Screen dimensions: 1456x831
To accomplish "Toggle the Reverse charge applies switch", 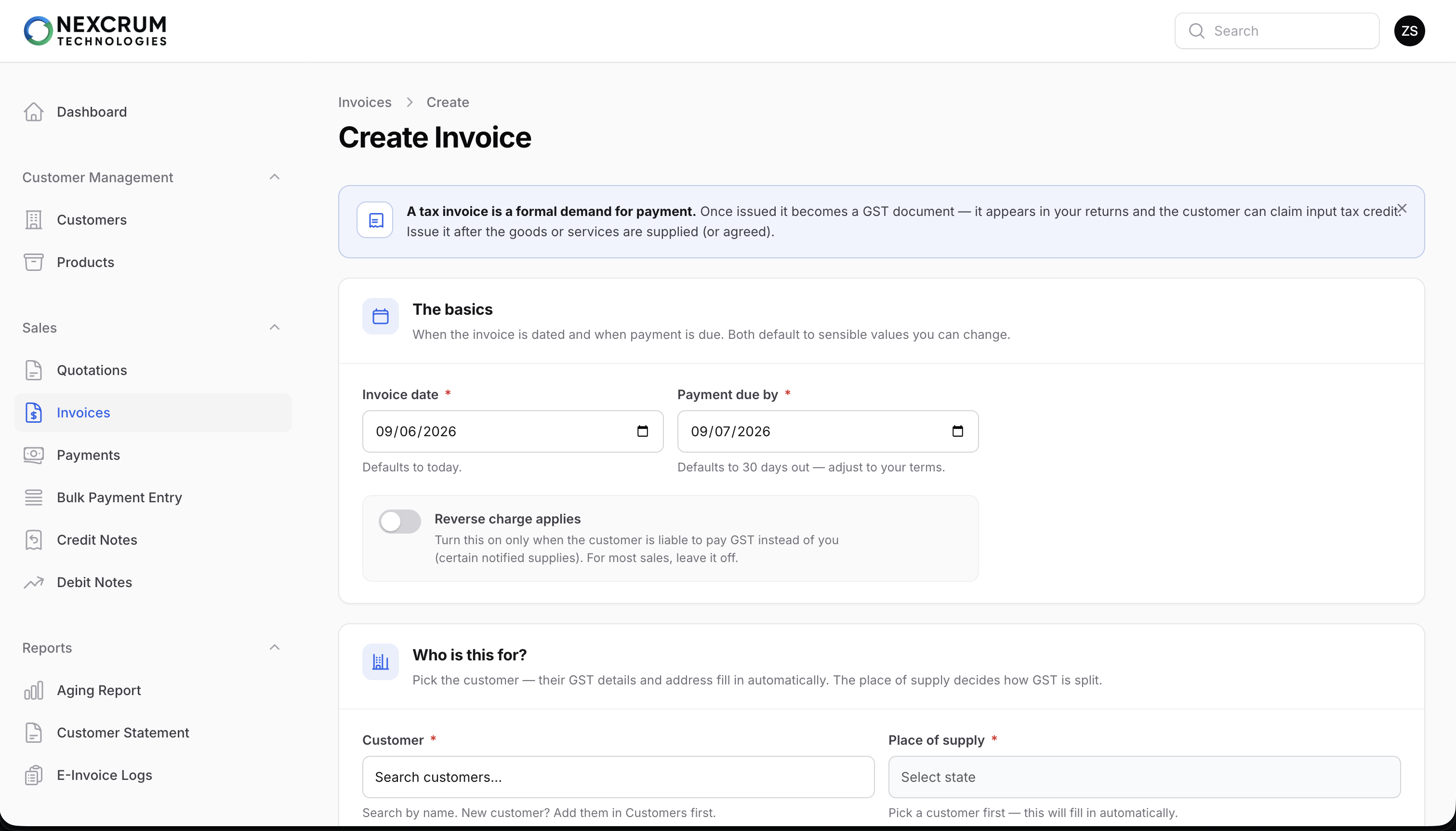I will 400,521.
